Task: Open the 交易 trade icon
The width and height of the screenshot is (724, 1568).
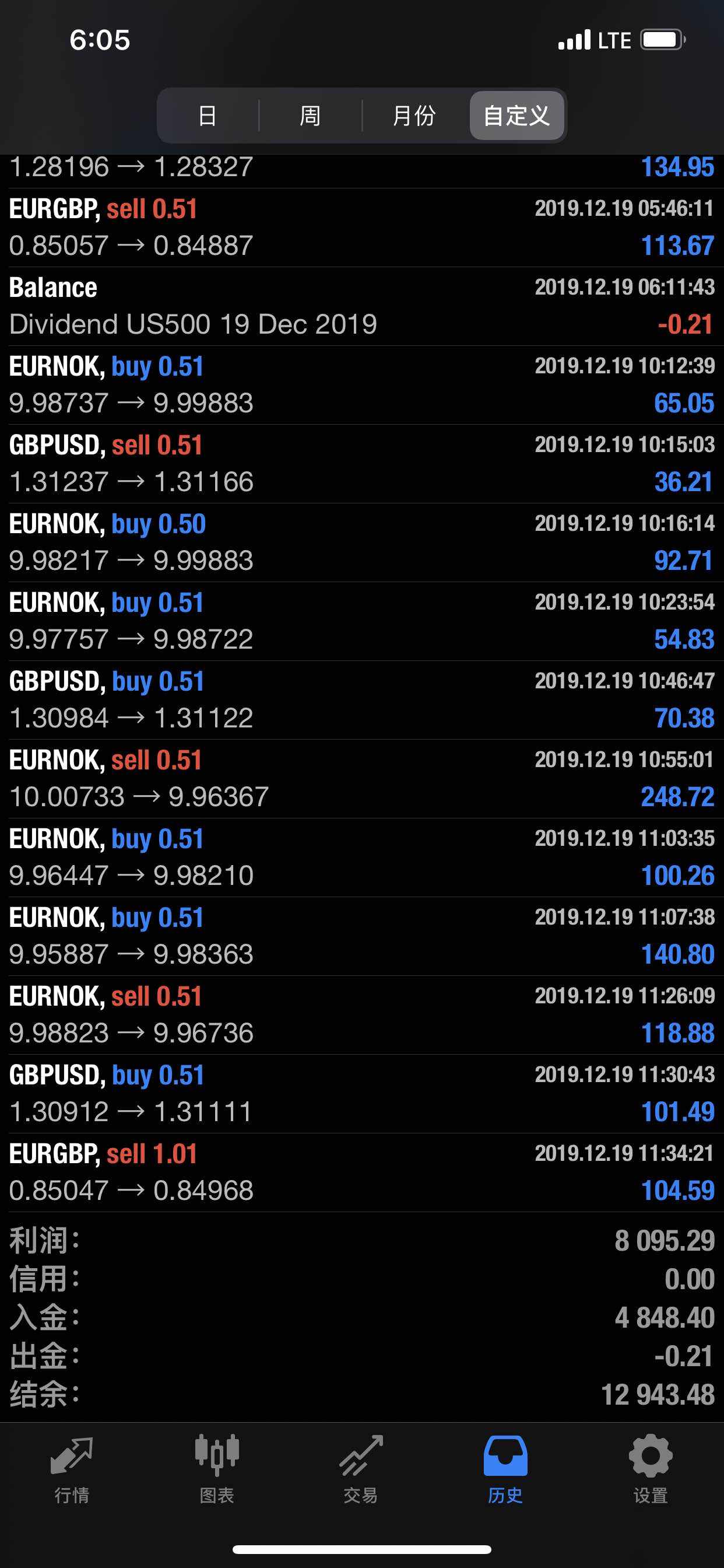Action: point(361,1468)
